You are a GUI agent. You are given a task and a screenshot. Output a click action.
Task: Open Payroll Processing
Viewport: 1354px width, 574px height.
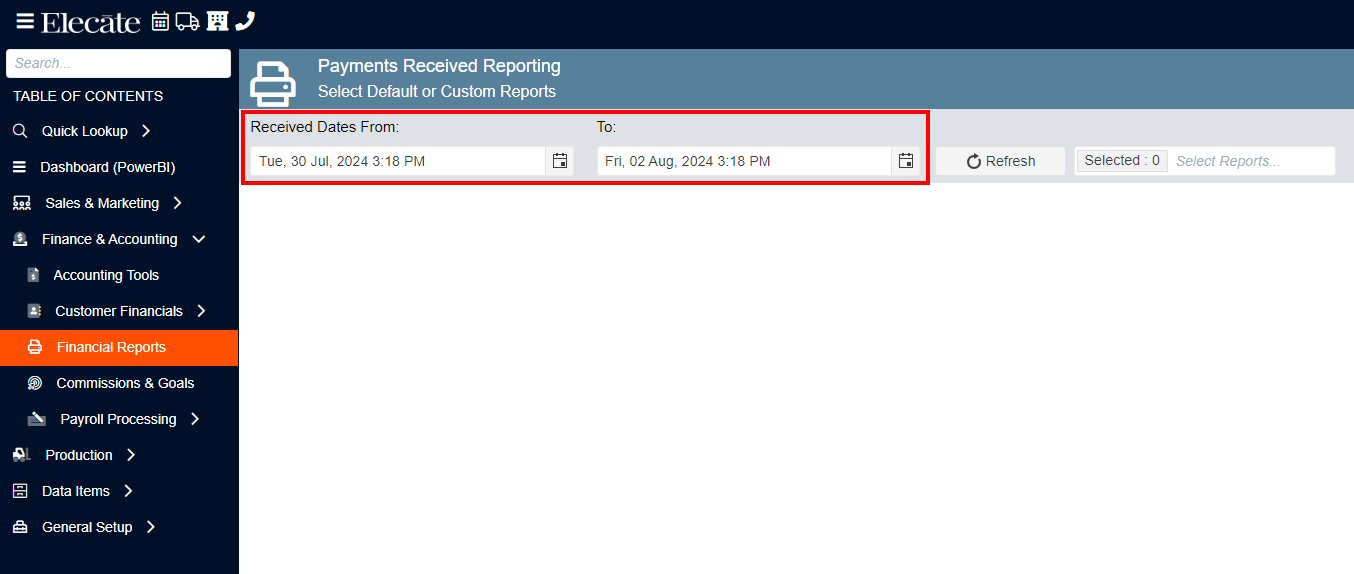click(118, 419)
